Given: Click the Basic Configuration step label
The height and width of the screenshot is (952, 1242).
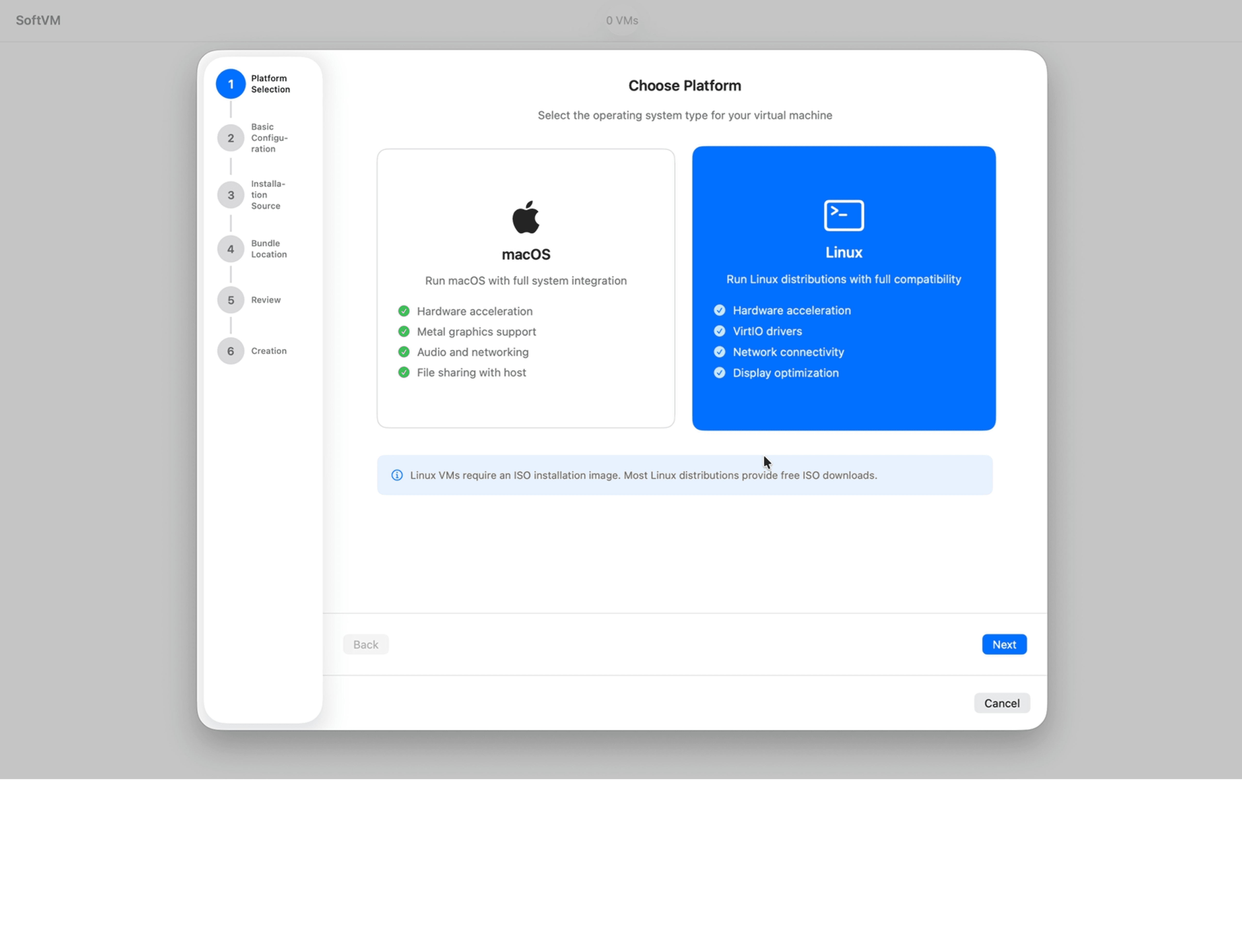Looking at the screenshot, I should (x=270, y=138).
